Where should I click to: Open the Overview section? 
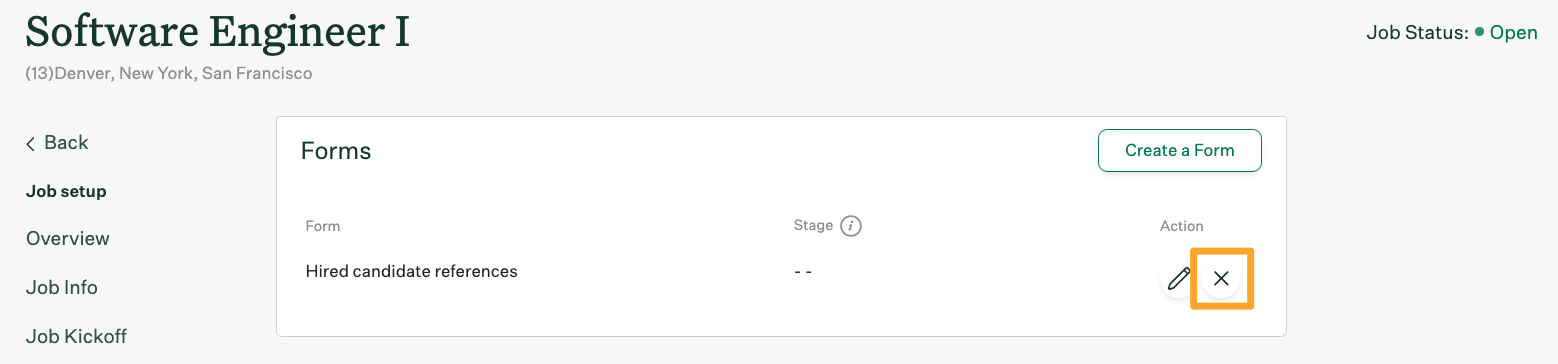point(68,239)
